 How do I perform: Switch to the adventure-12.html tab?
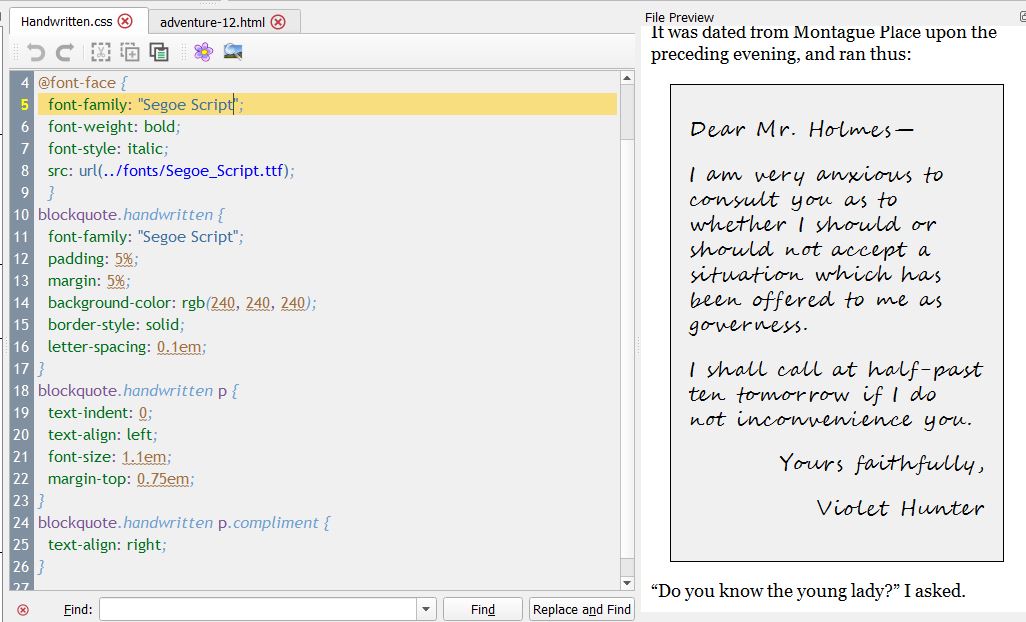212,22
